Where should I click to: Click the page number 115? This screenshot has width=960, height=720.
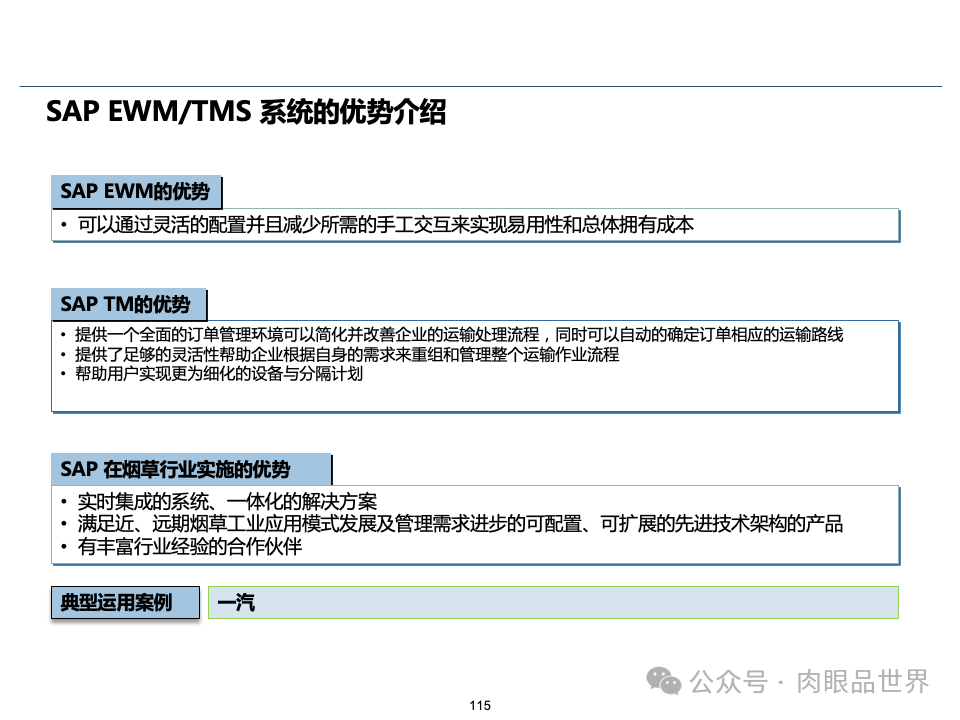point(480,705)
